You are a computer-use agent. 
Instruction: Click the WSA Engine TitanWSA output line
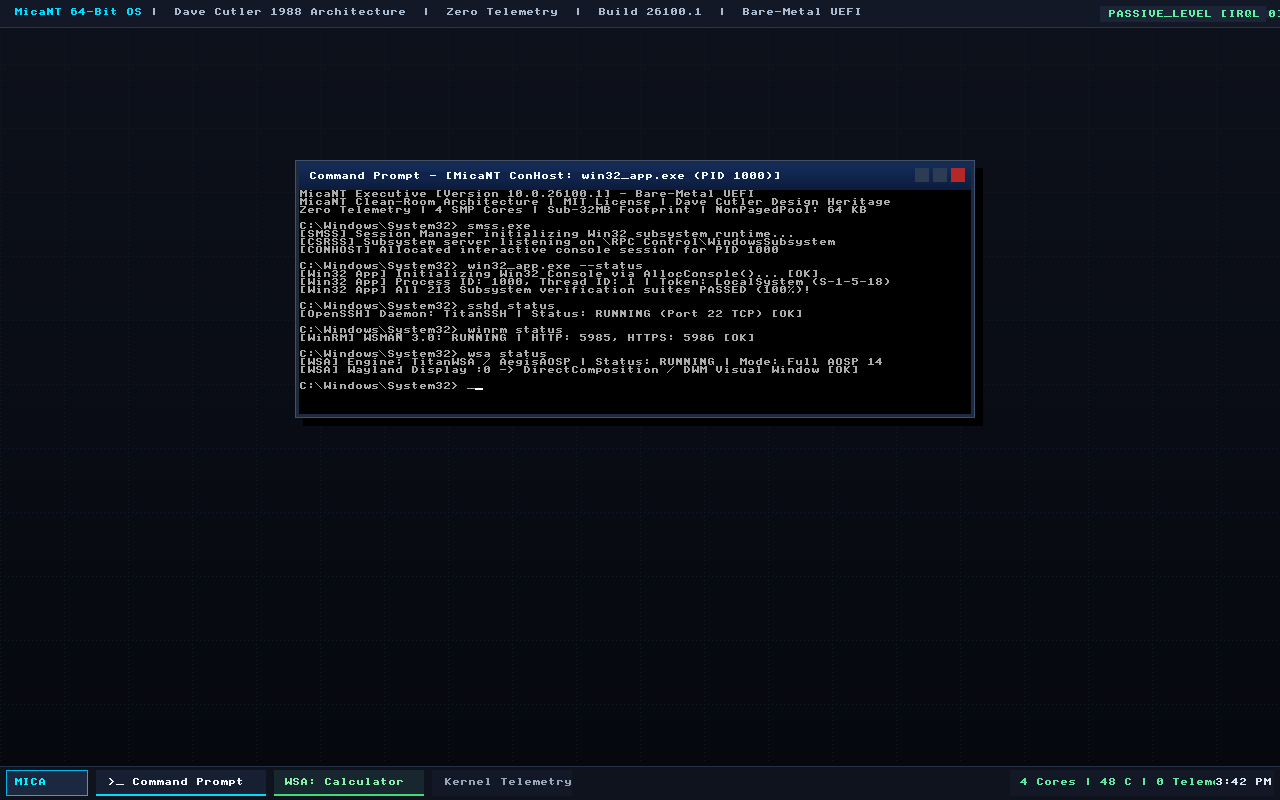591,362
